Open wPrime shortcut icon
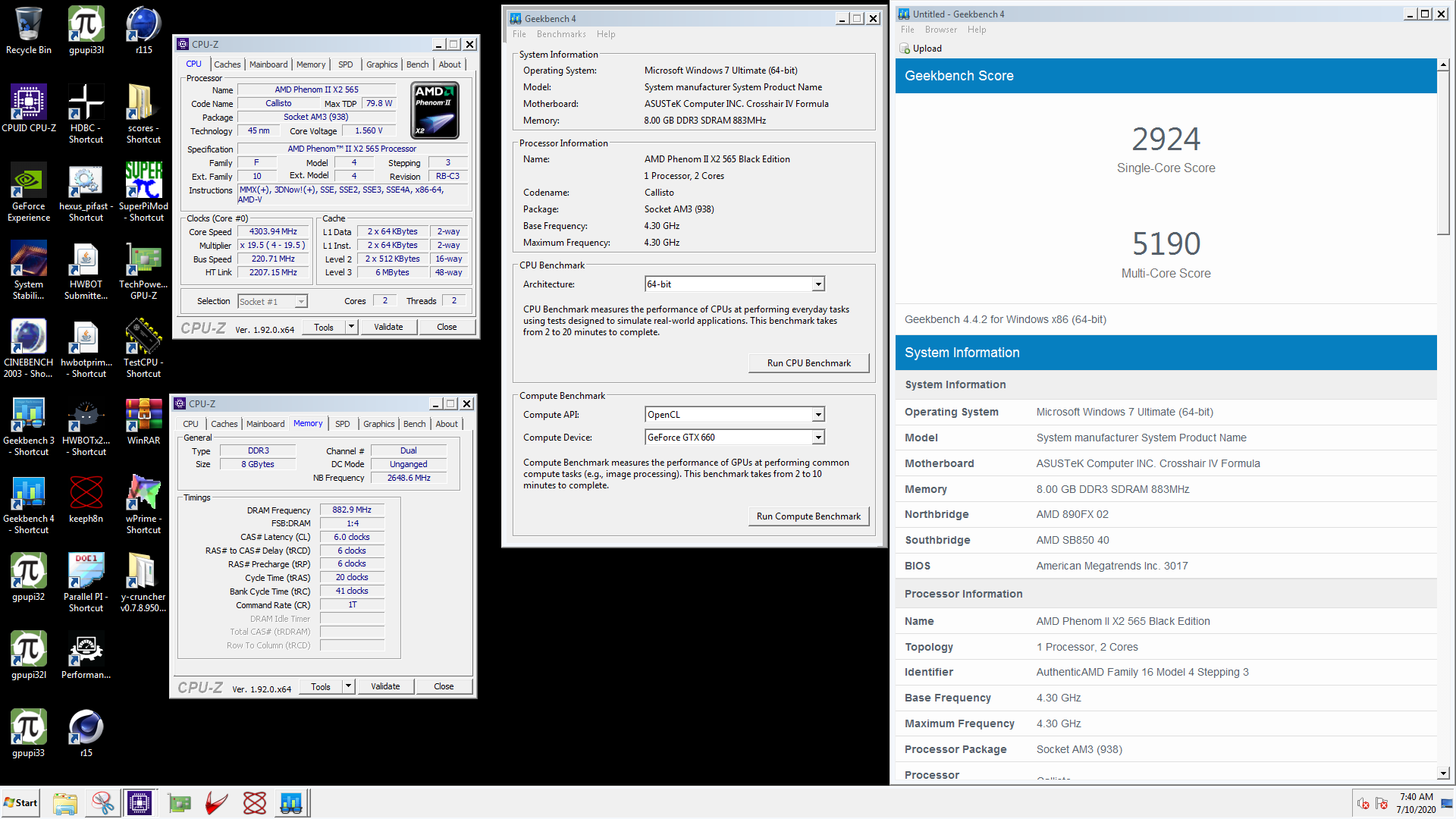The height and width of the screenshot is (819, 1456). (x=144, y=504)
